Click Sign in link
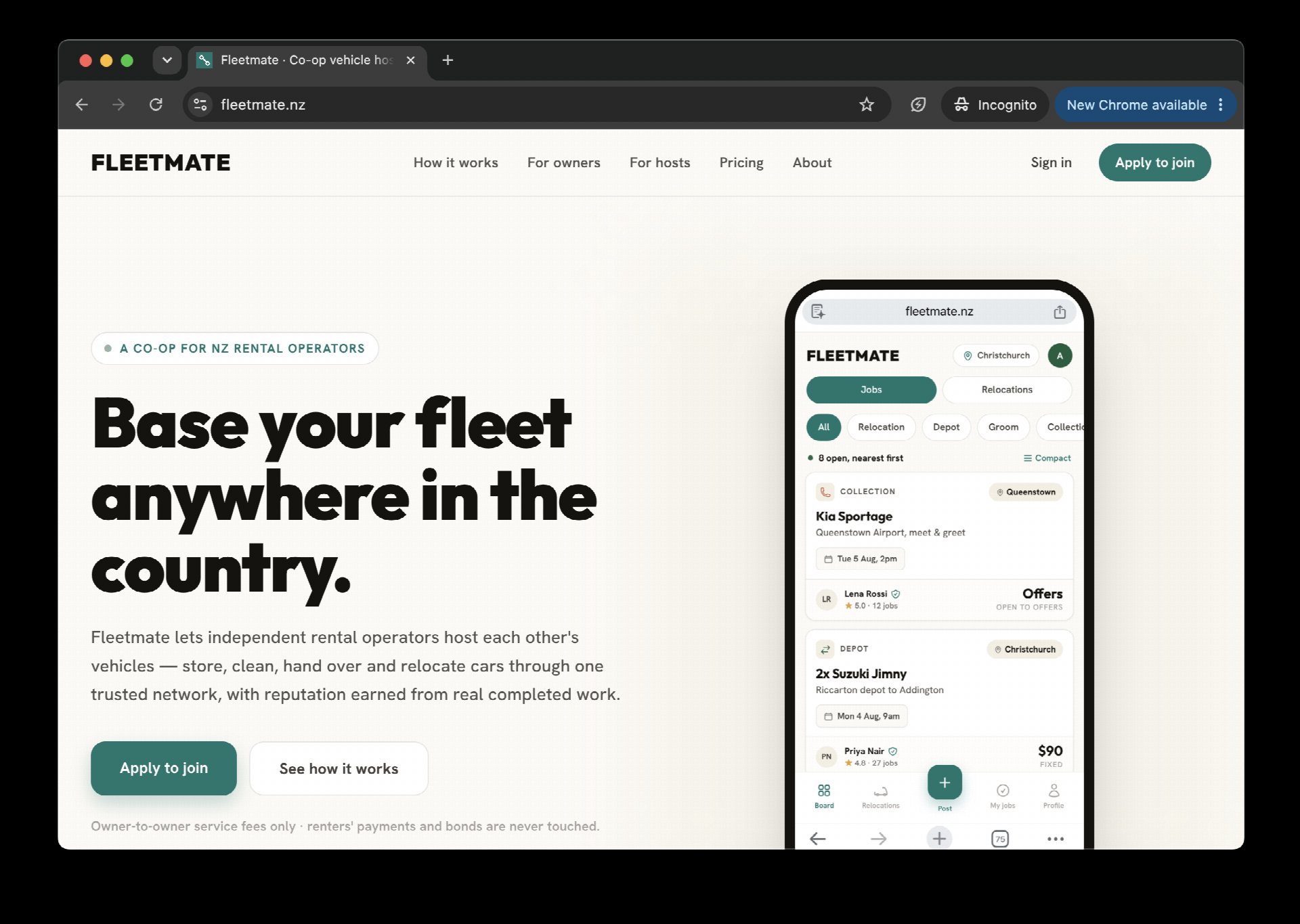The image size is (1300, 924). tap(1051, 162)
